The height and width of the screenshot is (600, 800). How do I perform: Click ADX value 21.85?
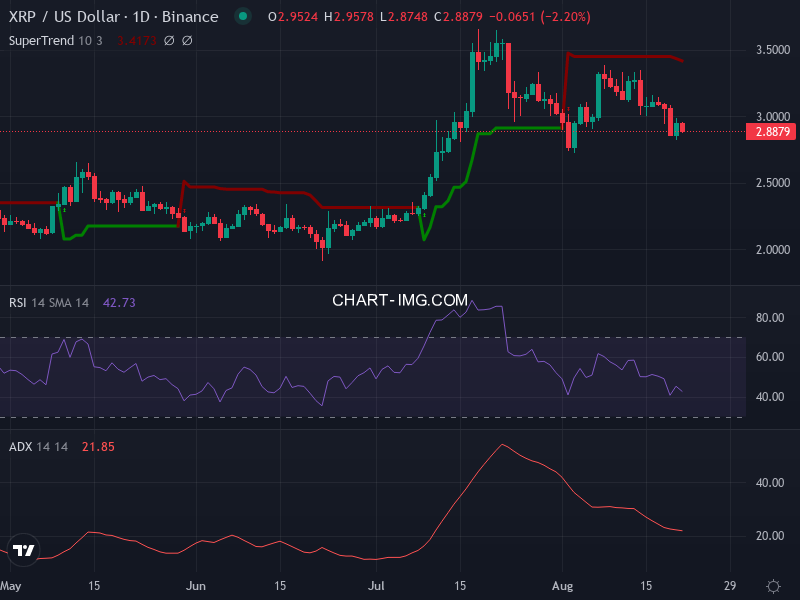click(x=98, y=447)
